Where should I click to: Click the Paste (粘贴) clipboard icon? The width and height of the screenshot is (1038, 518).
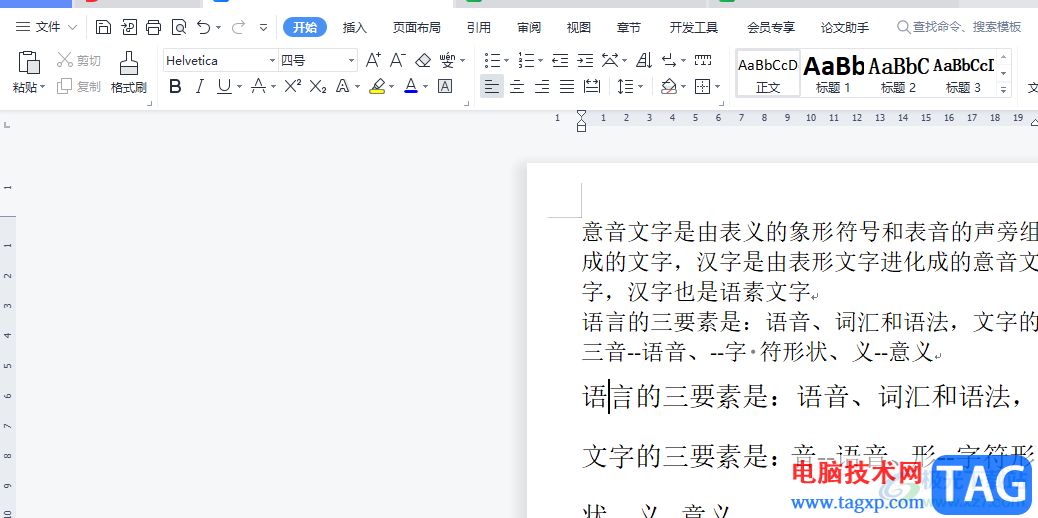(x=28, y=63)
